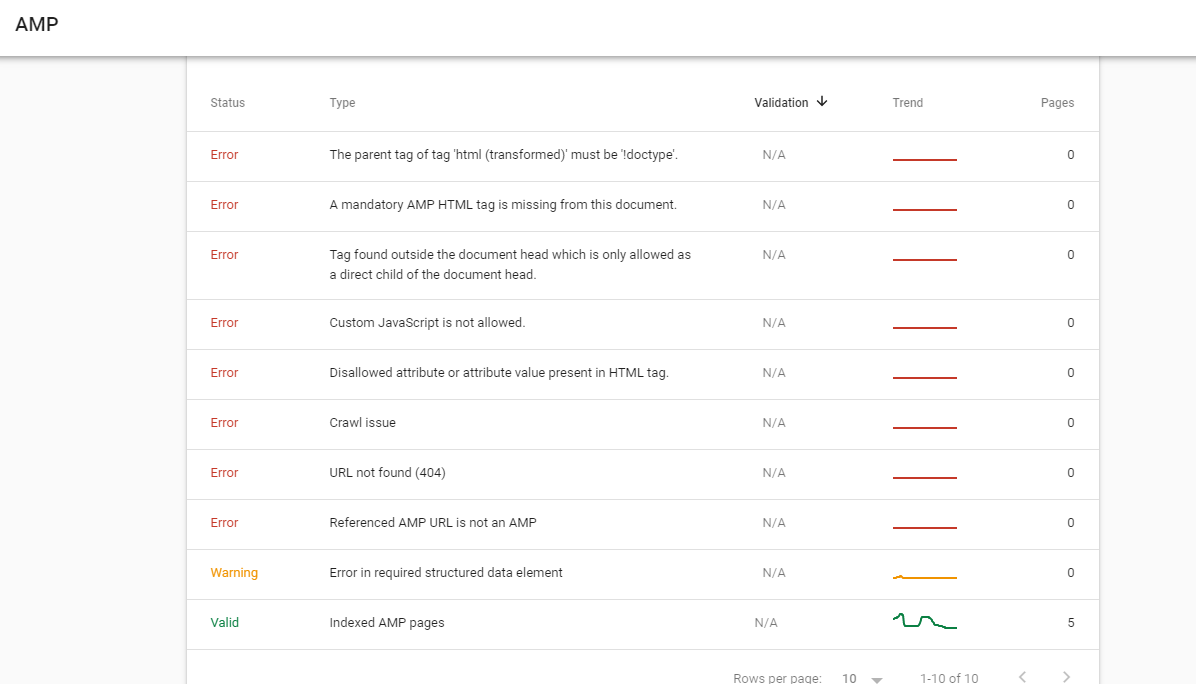Image resolution: width=1196 pixels, height=684 pixels.
Task: Open 'Error in required structured data element' warning
Action: click(x=446, y=573)
